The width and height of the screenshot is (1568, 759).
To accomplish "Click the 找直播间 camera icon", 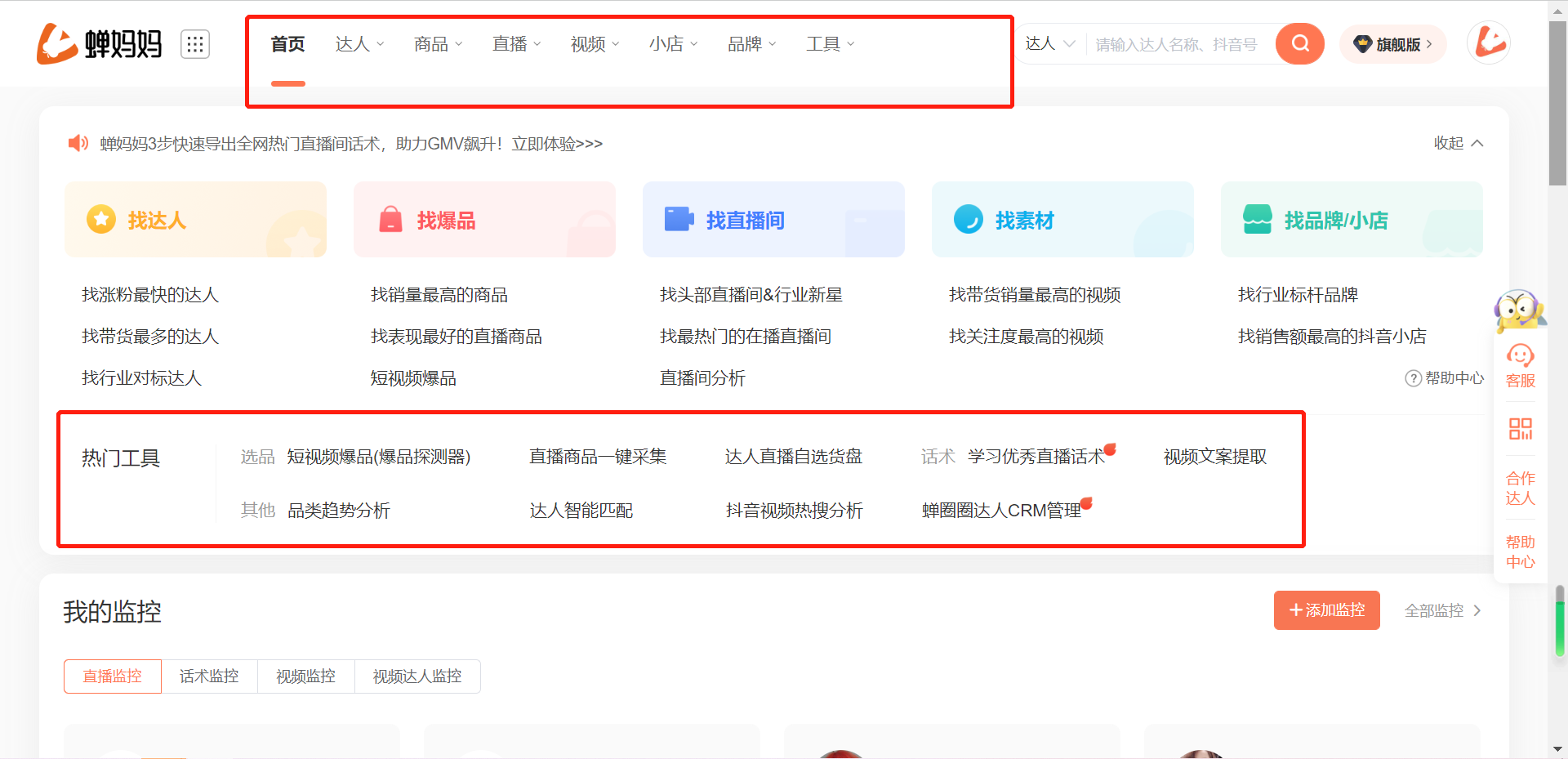I will click(x=679, y=220).
